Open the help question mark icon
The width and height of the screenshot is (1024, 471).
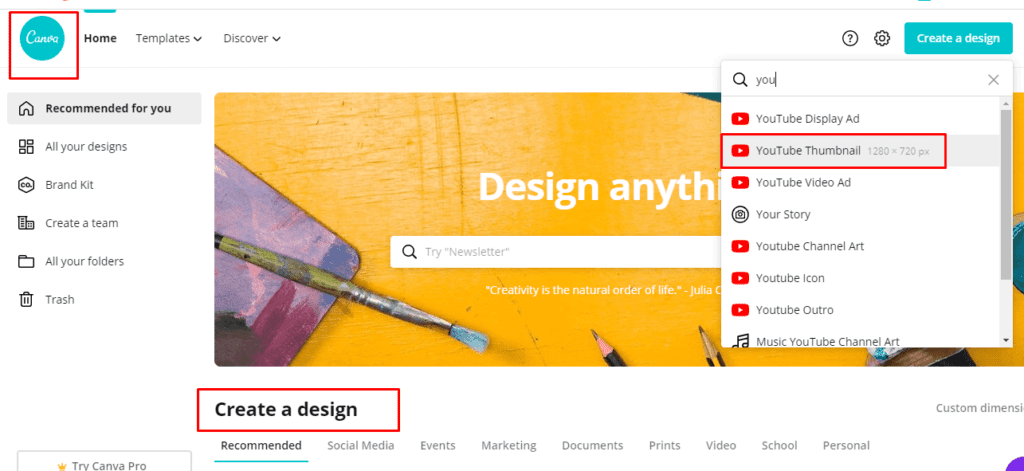tap(850, 39)
